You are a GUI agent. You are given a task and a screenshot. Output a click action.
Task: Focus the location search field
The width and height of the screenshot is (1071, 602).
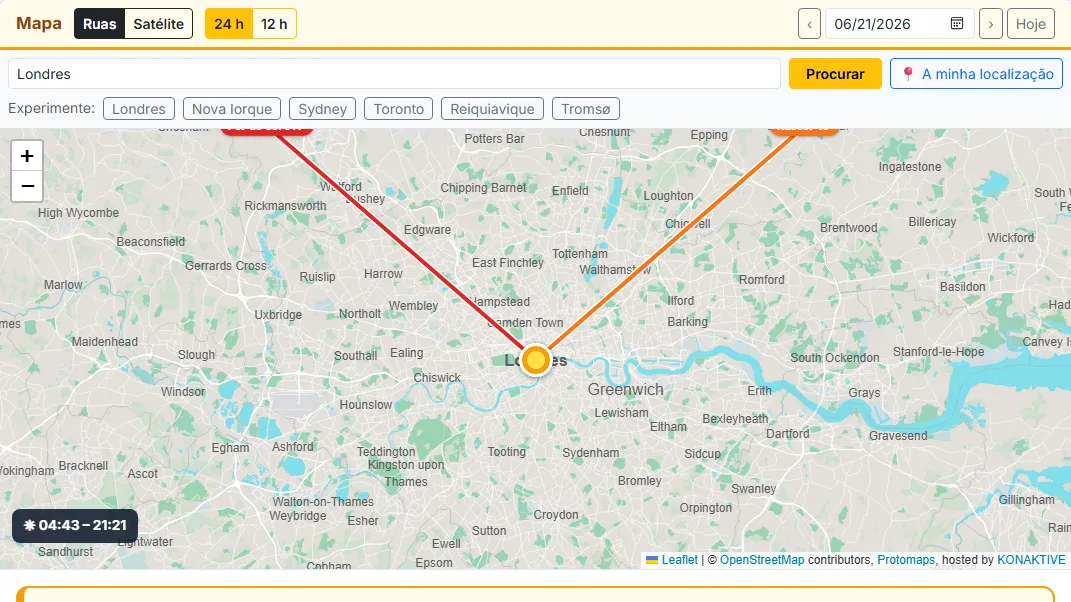tap(394, 74)
